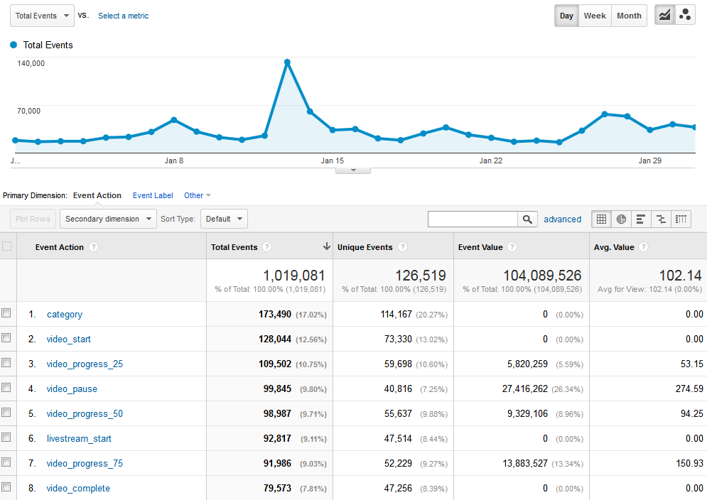Switch chart to Month granularity
The width and height of the screenshot is (707, 500).
(x=629, y=16)
